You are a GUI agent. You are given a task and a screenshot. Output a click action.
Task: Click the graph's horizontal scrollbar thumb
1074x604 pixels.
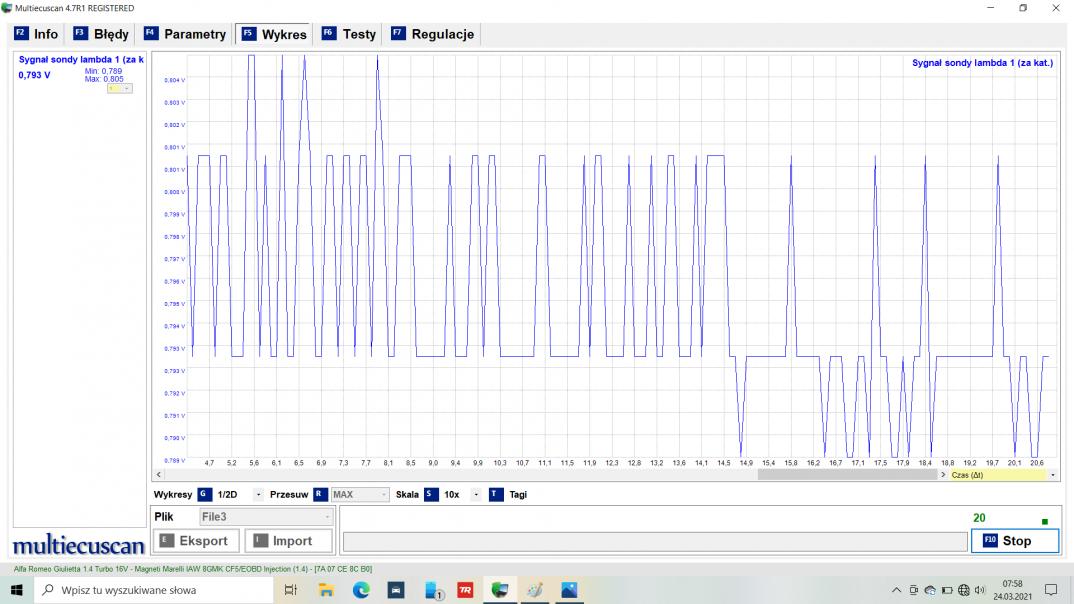point(846,475)
